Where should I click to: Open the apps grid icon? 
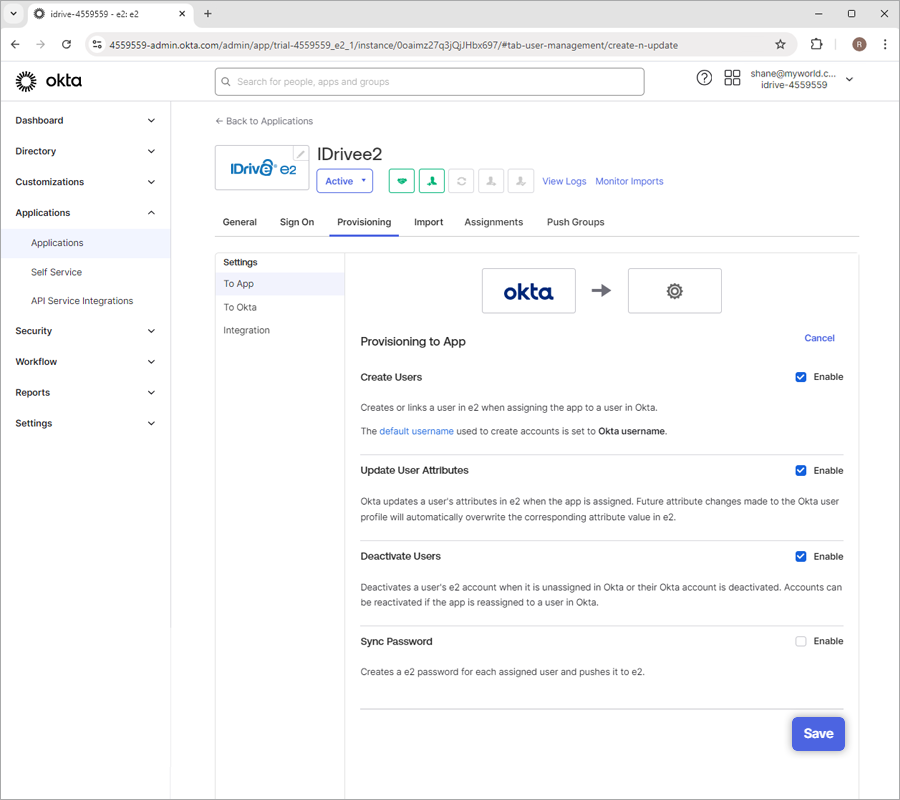(x=732, y=77)
